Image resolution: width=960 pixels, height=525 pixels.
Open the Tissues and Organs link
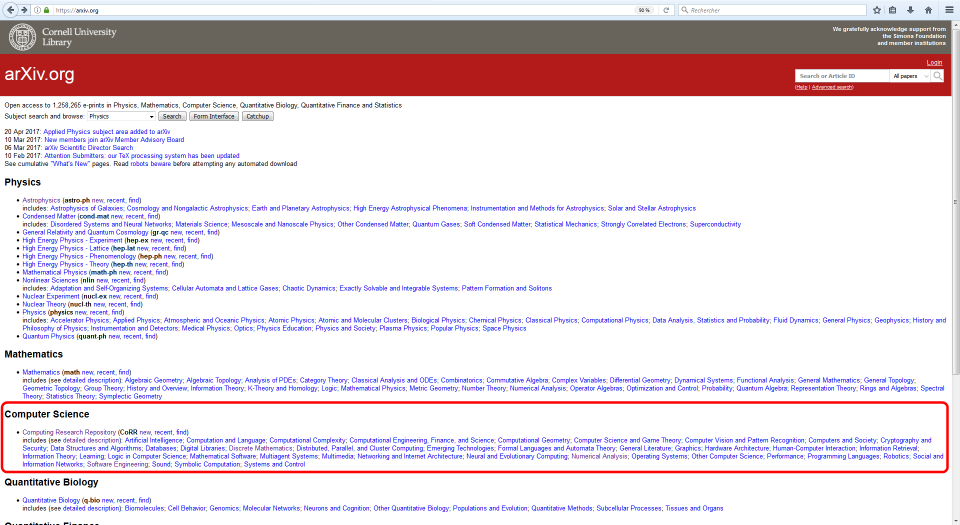[694, 508]
